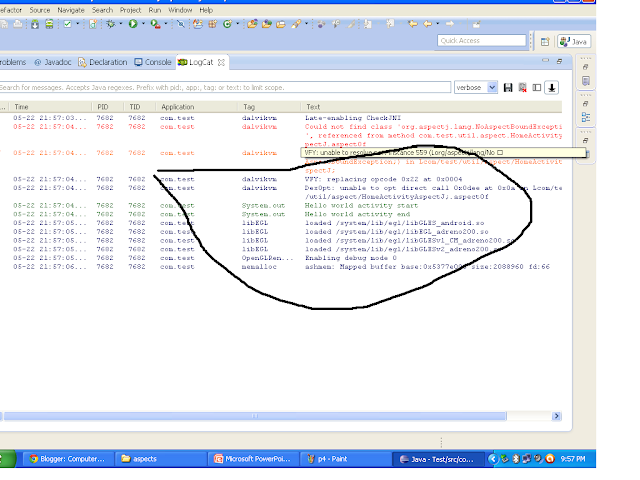Click the new Android XML file wizard icon

coord(93,24)
